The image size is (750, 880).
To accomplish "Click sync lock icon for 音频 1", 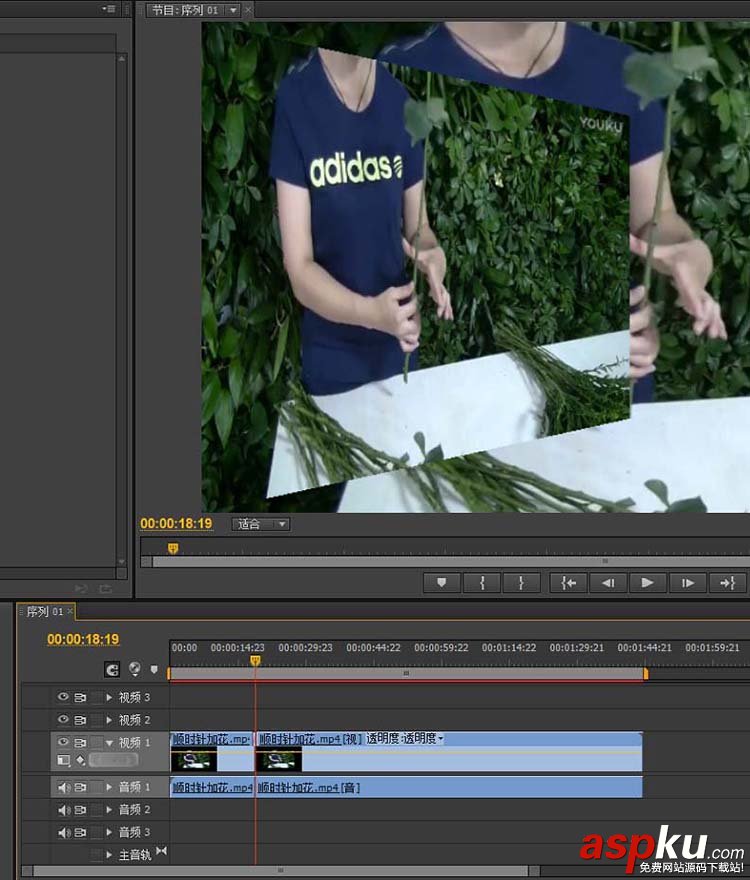I will (x=80, y=787).
